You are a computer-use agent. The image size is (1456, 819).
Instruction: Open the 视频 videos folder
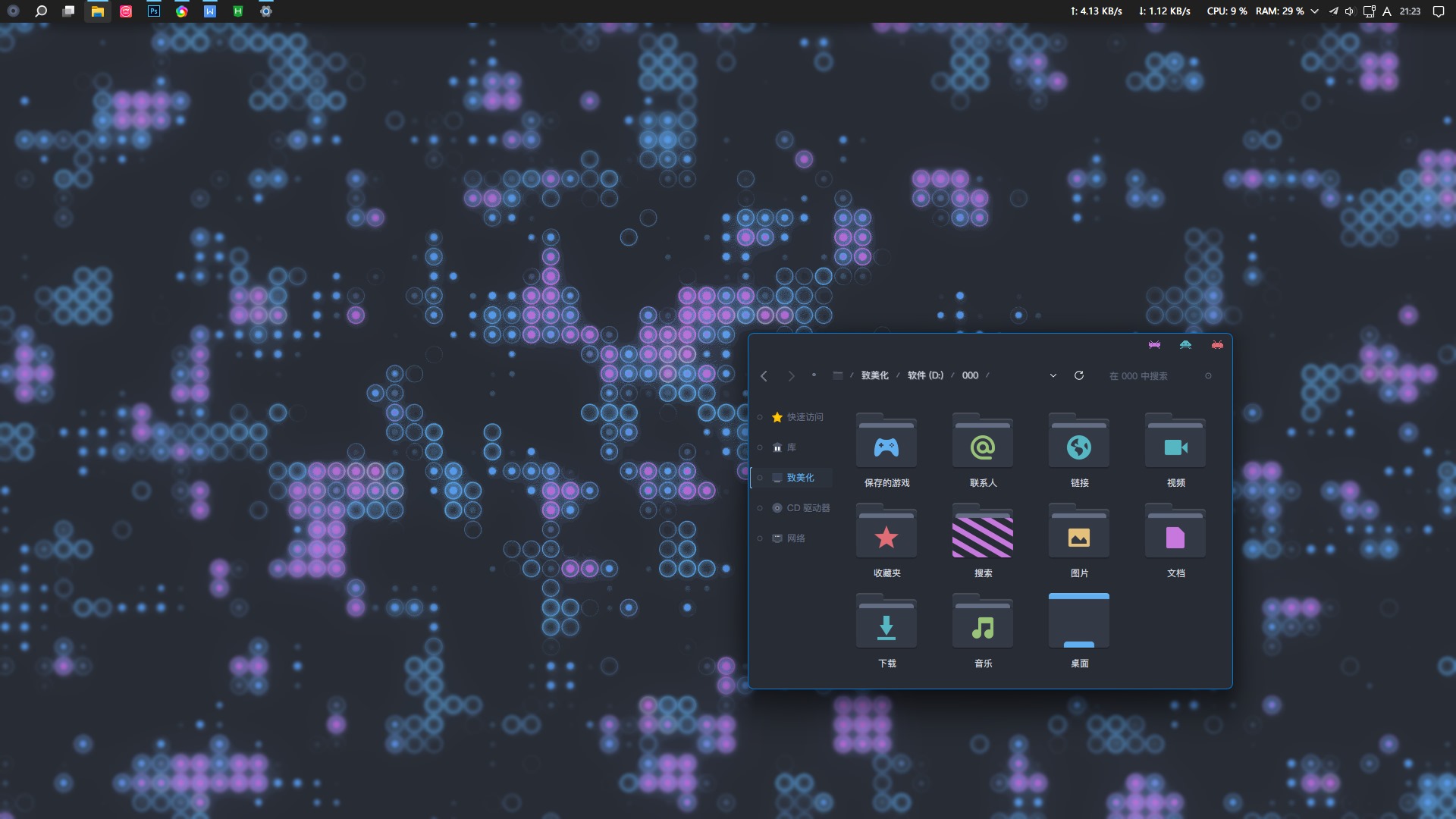click(x=1175, y=447)
